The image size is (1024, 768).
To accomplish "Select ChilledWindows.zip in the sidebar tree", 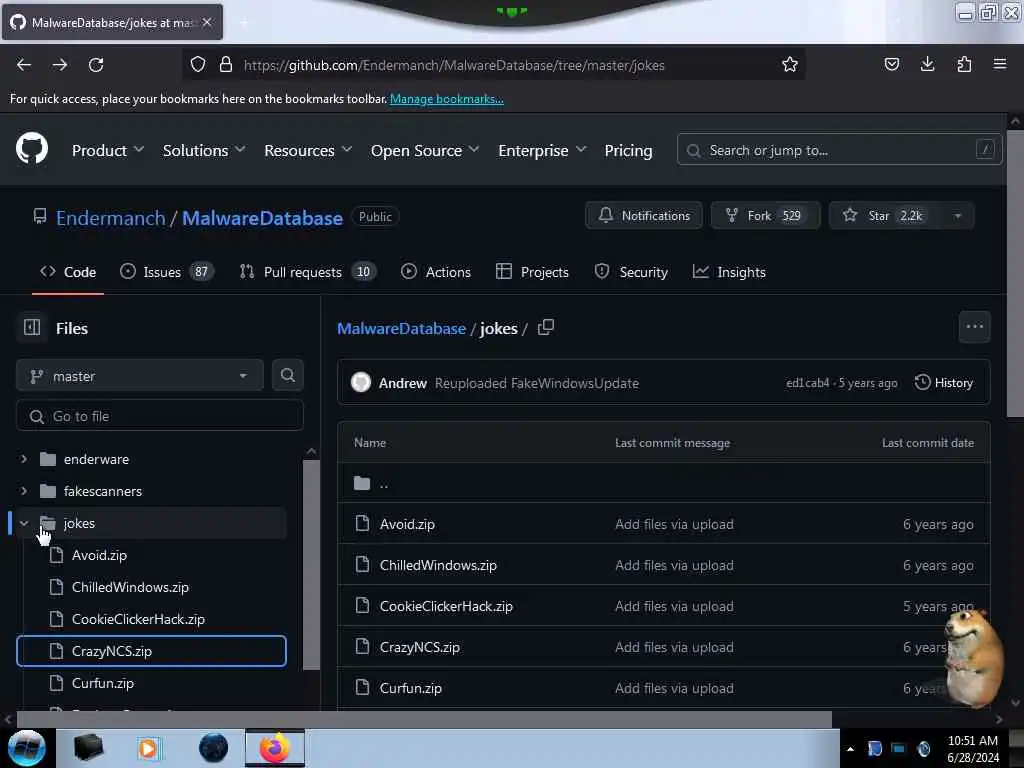I will tap(152, 586).
